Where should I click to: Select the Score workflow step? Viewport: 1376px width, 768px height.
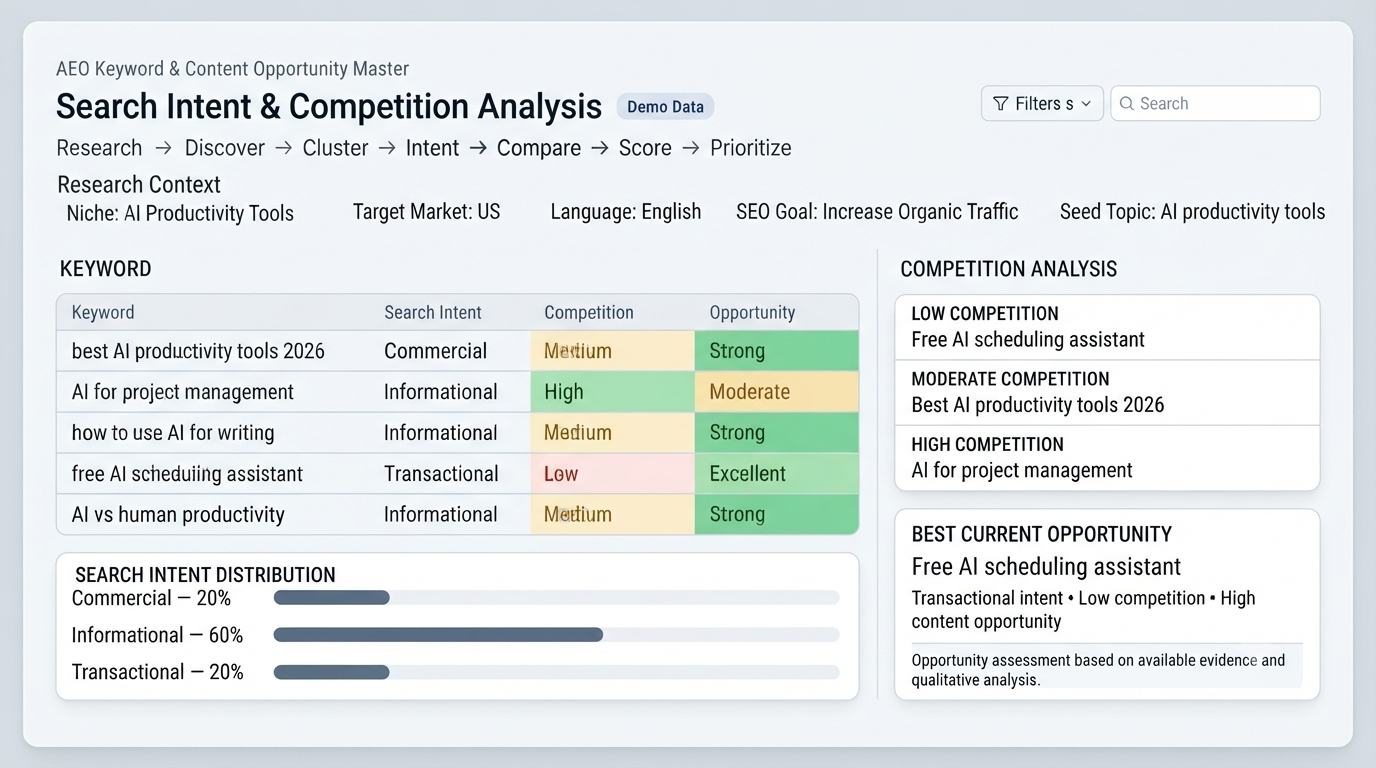coord(645,148)
